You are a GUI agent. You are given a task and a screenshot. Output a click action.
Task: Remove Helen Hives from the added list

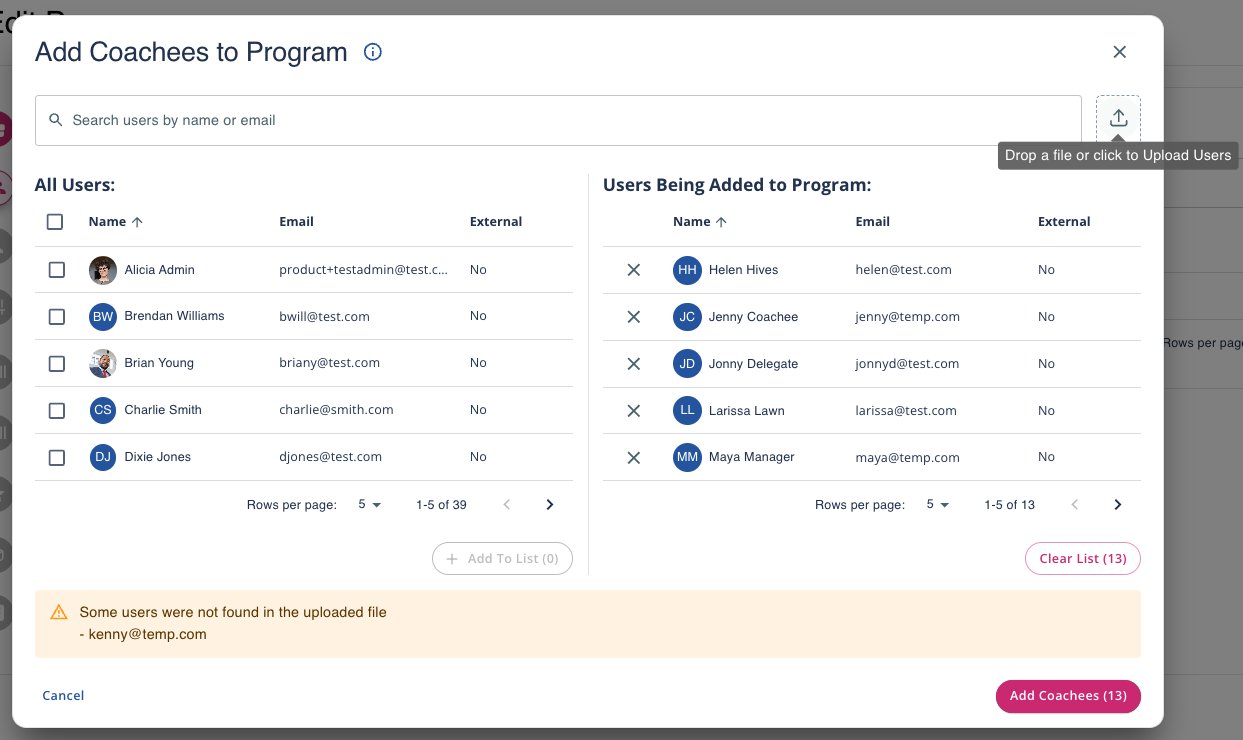[633, 270]
